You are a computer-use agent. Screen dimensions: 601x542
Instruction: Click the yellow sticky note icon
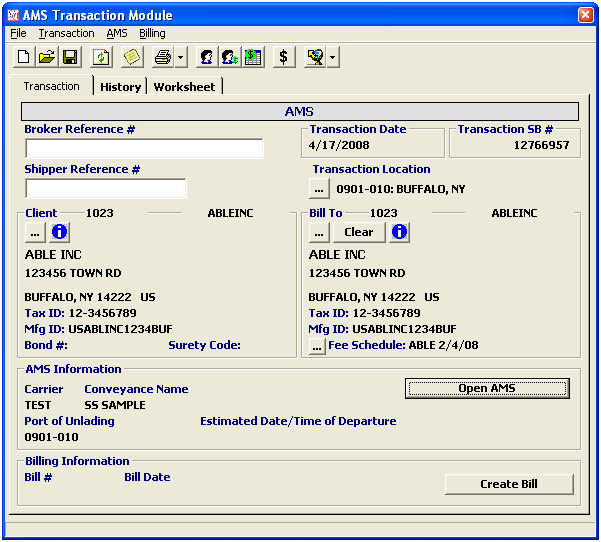tap(131, 58)
